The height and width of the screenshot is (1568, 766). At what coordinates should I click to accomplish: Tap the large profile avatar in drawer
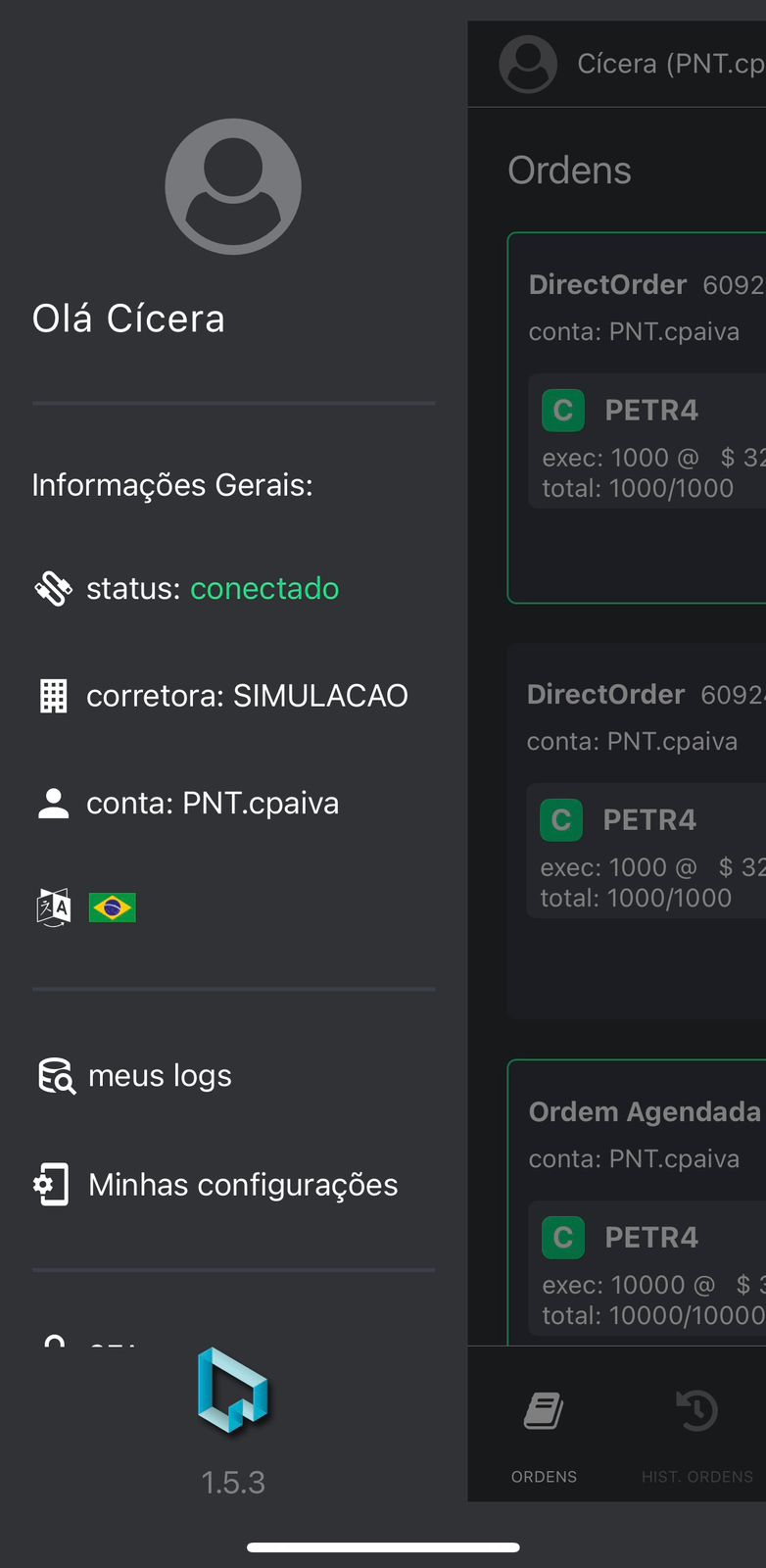click(233, 186)
